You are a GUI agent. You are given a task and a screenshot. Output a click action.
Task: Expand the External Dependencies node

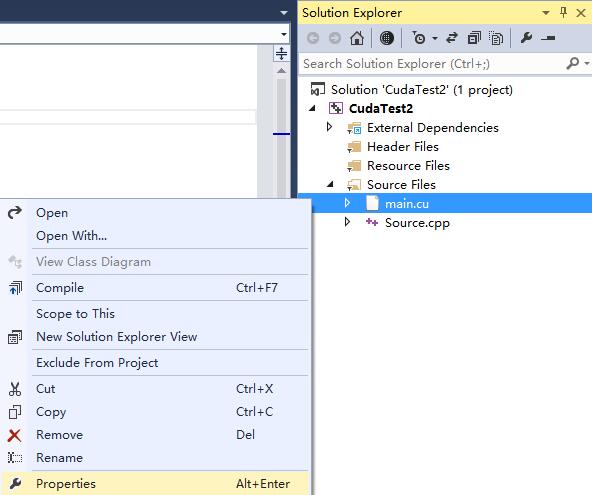(x=329, y=127)
